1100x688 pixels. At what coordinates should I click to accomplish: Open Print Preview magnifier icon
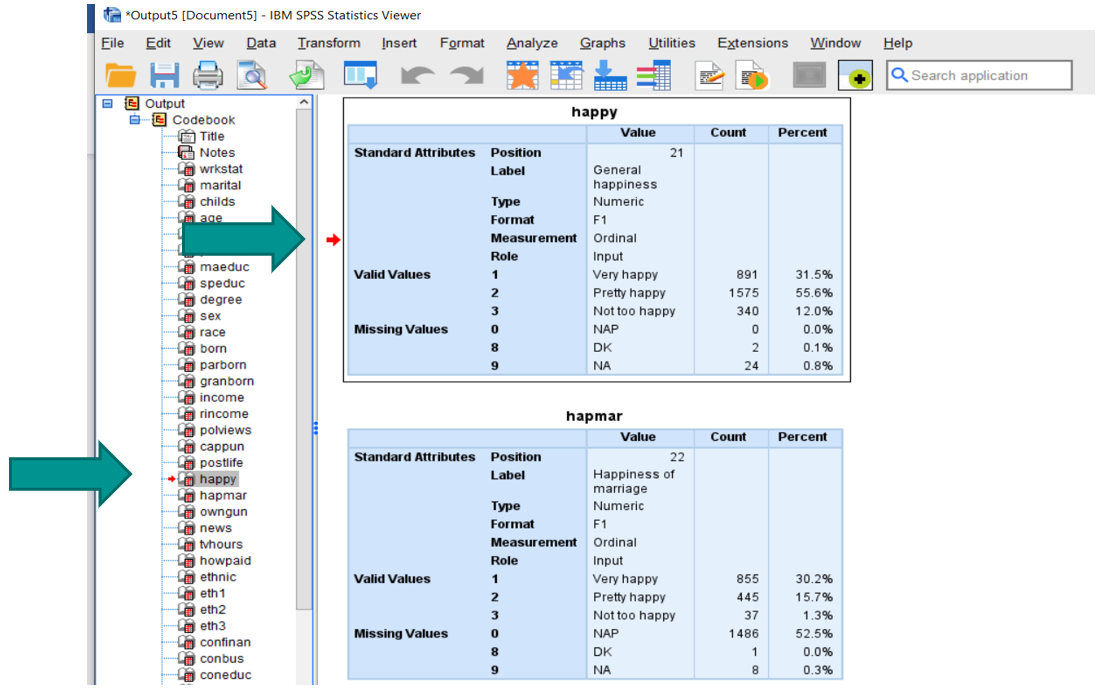click(x=252, y=75)
